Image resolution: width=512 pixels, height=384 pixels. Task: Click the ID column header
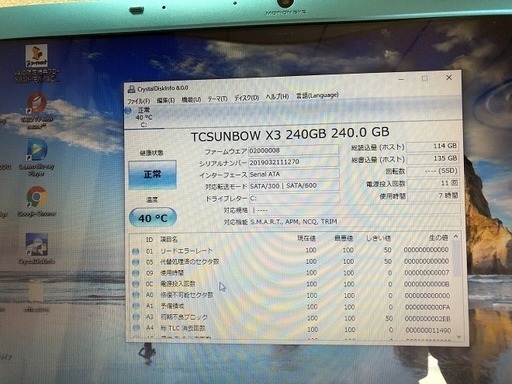[149, 240]
